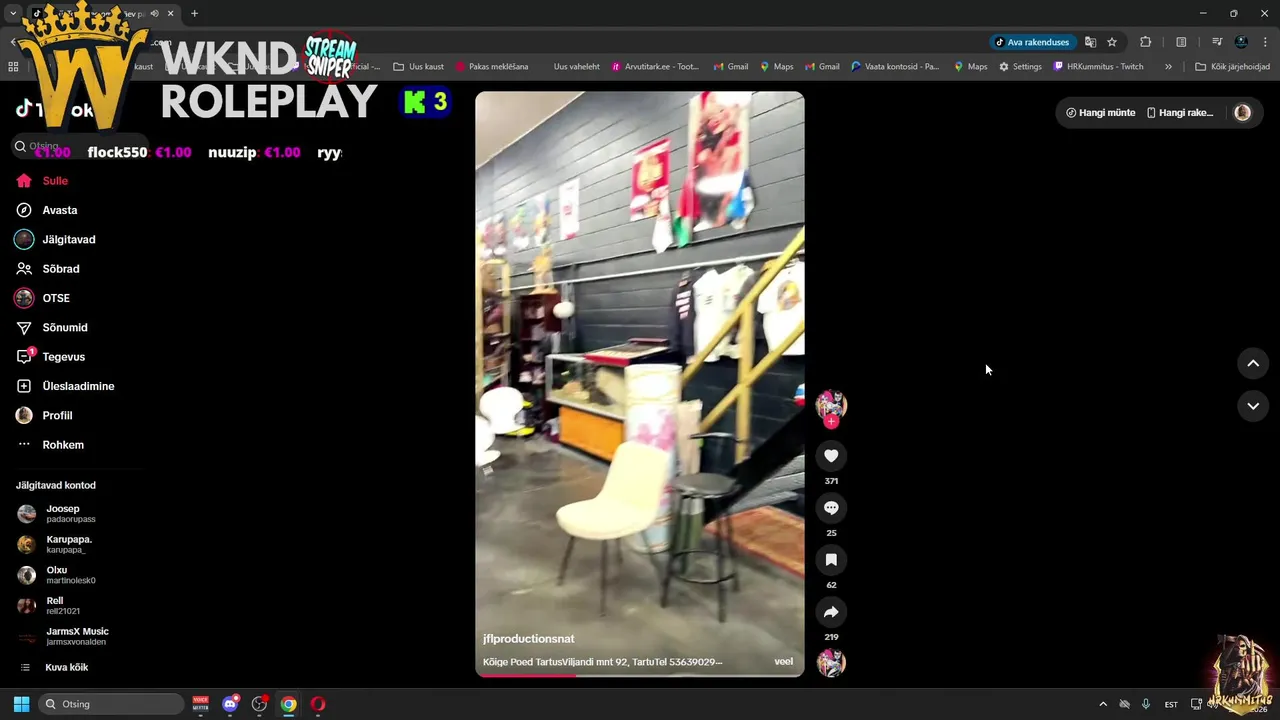Image resolution: width=1280 pixels, height=720 pixels.
Task: Open the Kõik järjehoidjad folder
Action: pos(1232,67)
